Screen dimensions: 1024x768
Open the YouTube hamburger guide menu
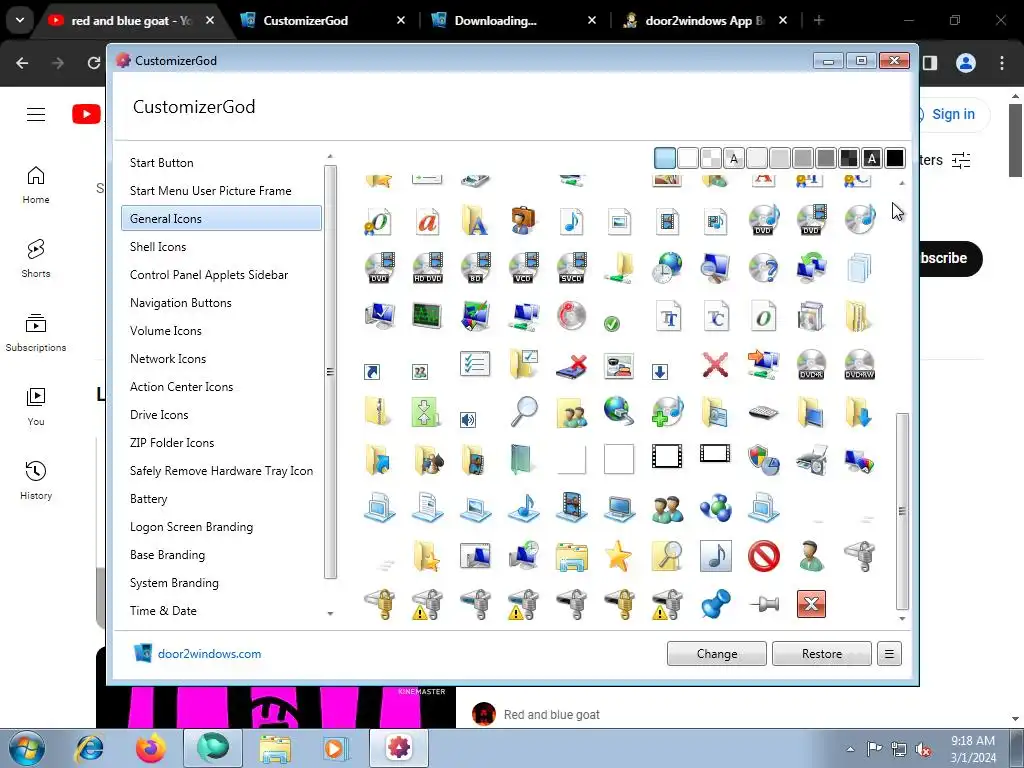tap(36, 114)
